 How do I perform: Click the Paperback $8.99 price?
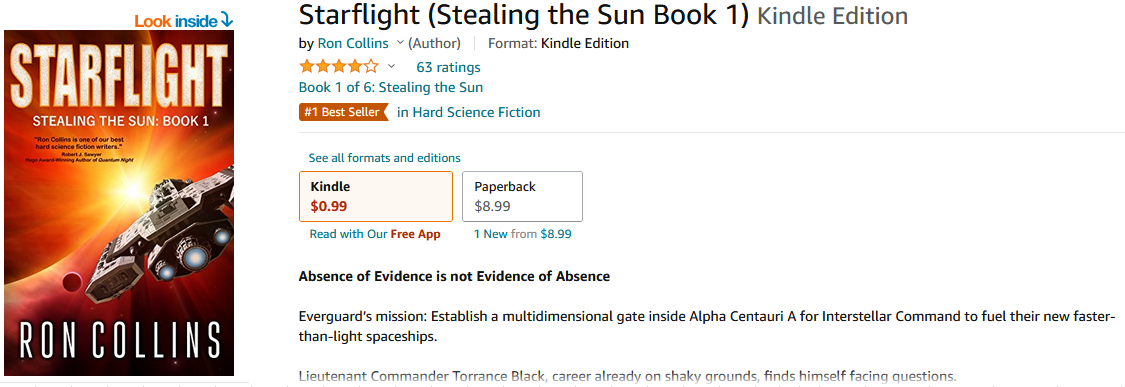click(492, 208)
